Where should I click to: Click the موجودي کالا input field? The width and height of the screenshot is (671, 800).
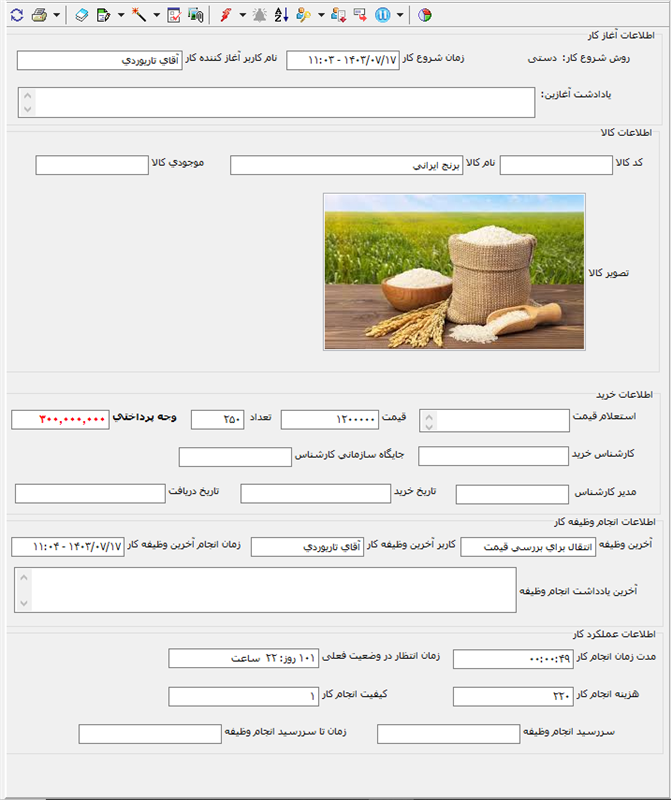point(91,165)
